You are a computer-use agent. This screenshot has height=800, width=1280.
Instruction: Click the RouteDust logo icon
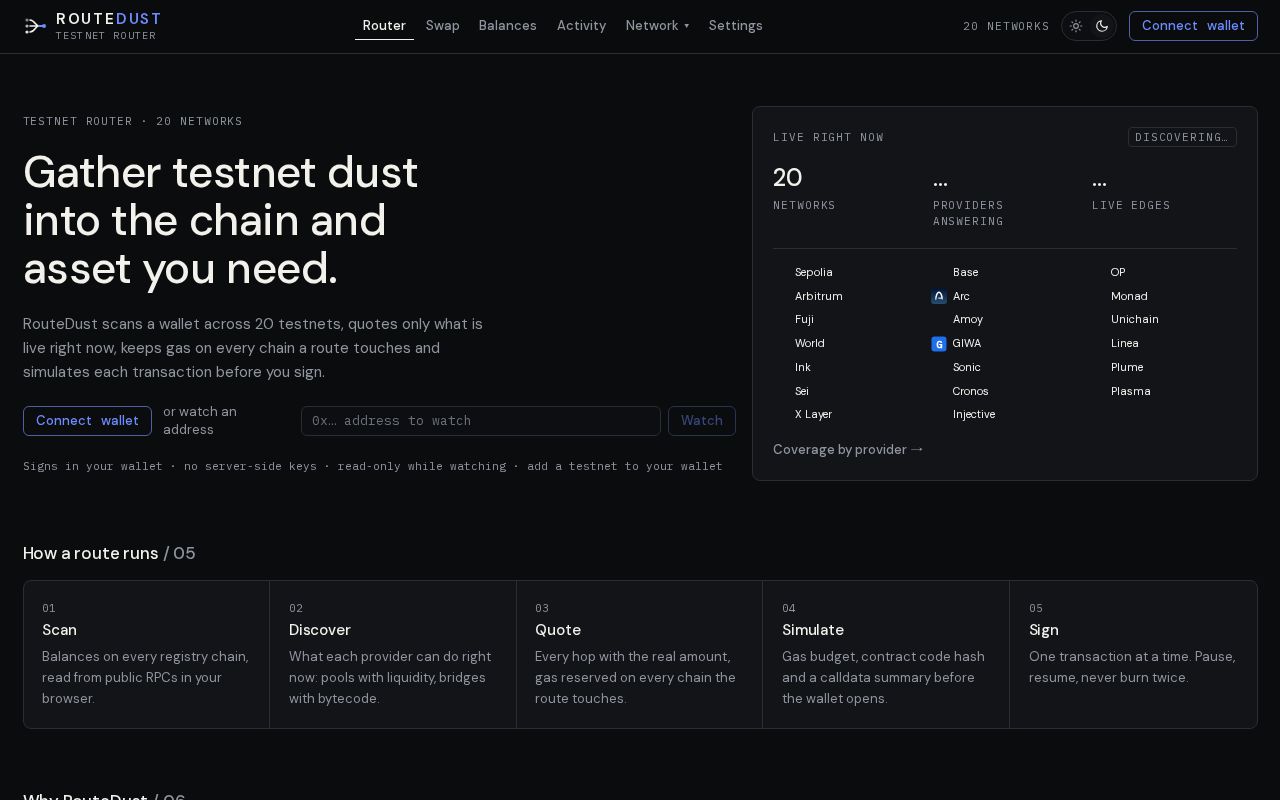[35, 26]
